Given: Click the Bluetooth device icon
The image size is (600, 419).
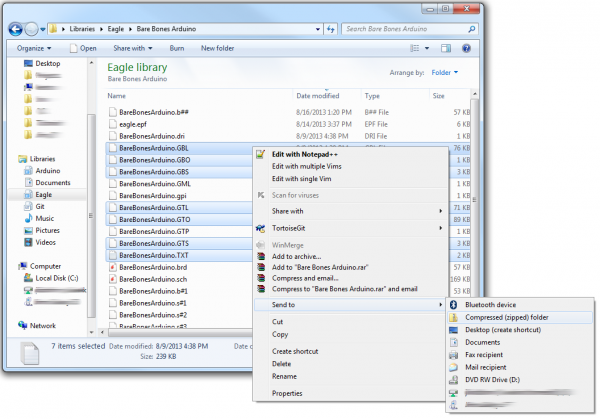Looking at the screenshot, I should coord(454,304).
